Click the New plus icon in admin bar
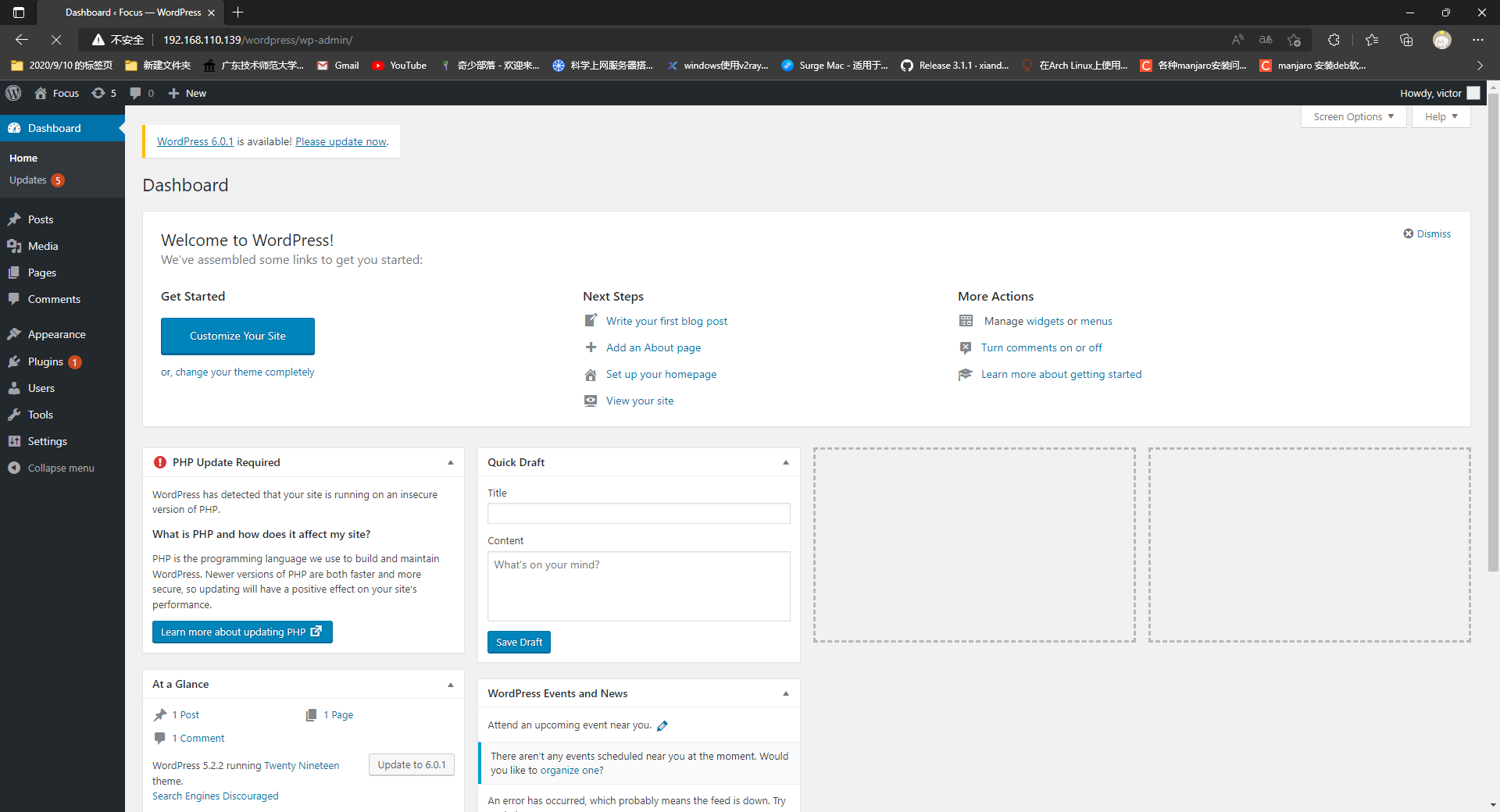Image resolution: width=1500 pixels, height=812 pixels. point(174,93)
